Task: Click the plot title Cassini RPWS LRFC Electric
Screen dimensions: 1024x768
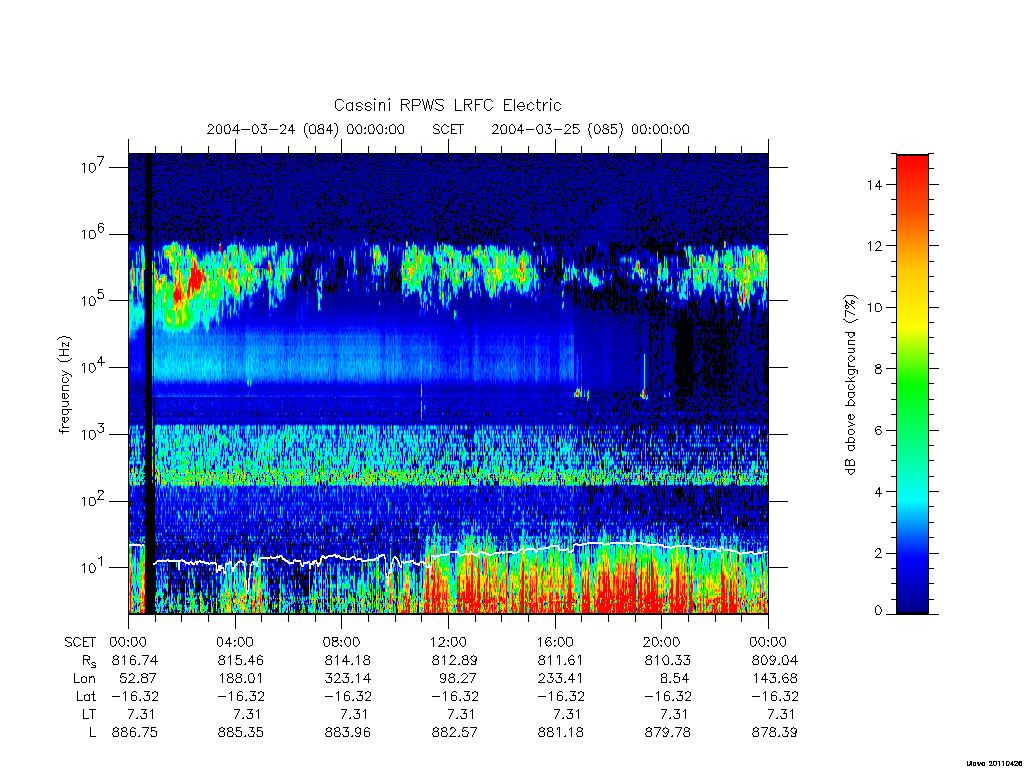Action: pyautogui.click(x=447, y=105)
